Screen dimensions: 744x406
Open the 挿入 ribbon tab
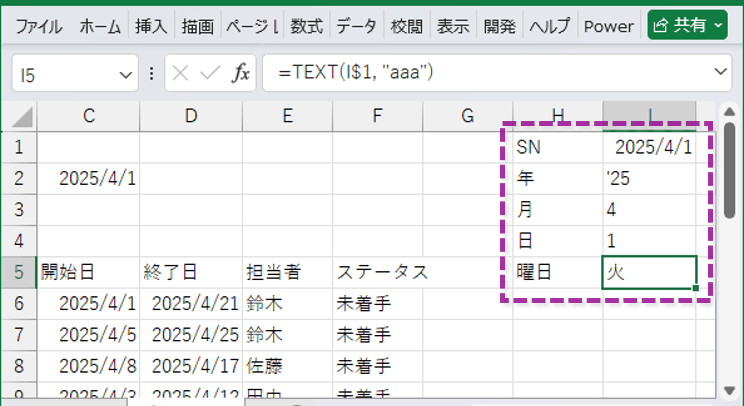coord(151,26)
